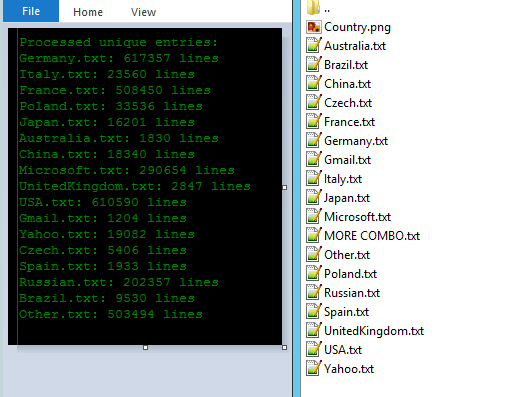
Task: Click the Czech.txt file icon
Action: (x=313, y=103)
